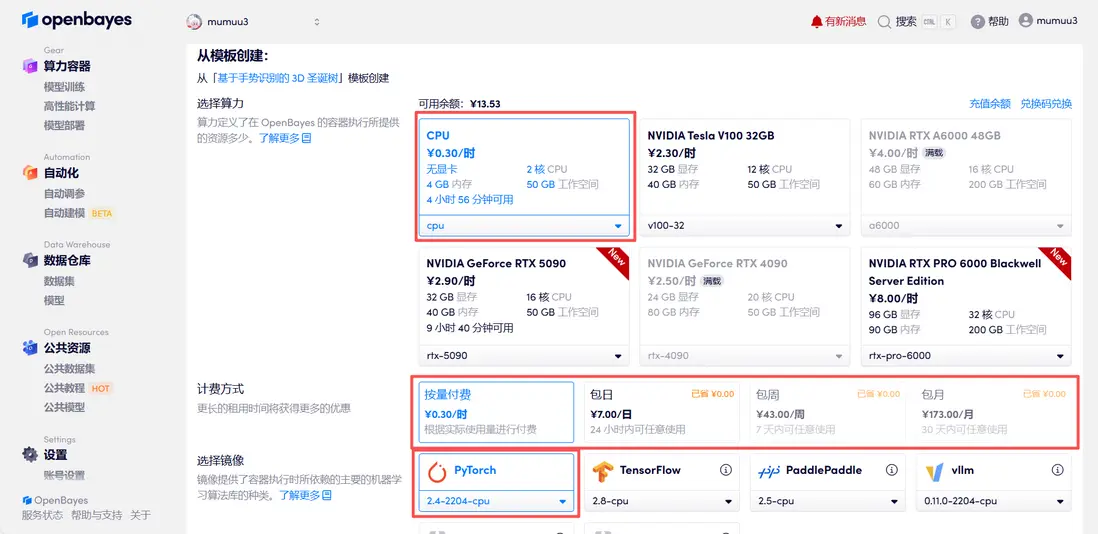The height and width of the screenshot is (534, 1098).
Task: Open the TensorFlow info icon
Action: pyautogui.click(x=726, y=470)
